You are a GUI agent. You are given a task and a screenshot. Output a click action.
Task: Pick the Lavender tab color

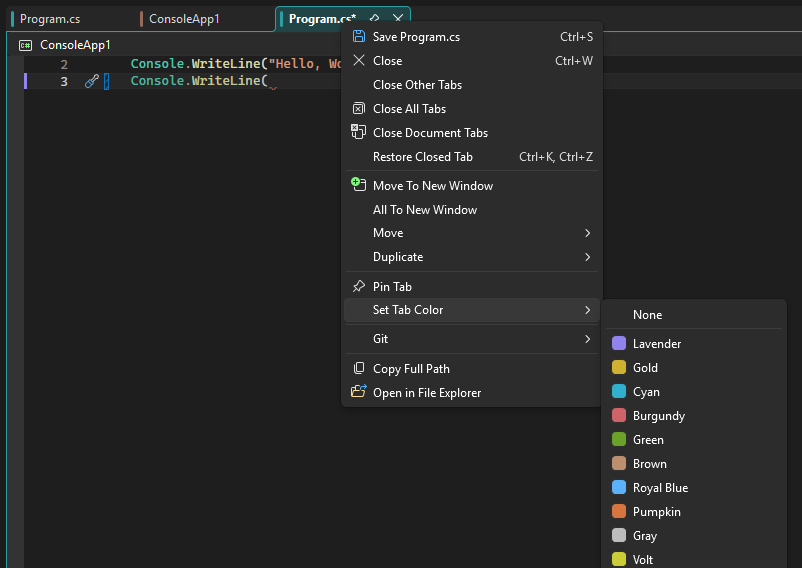656,344
